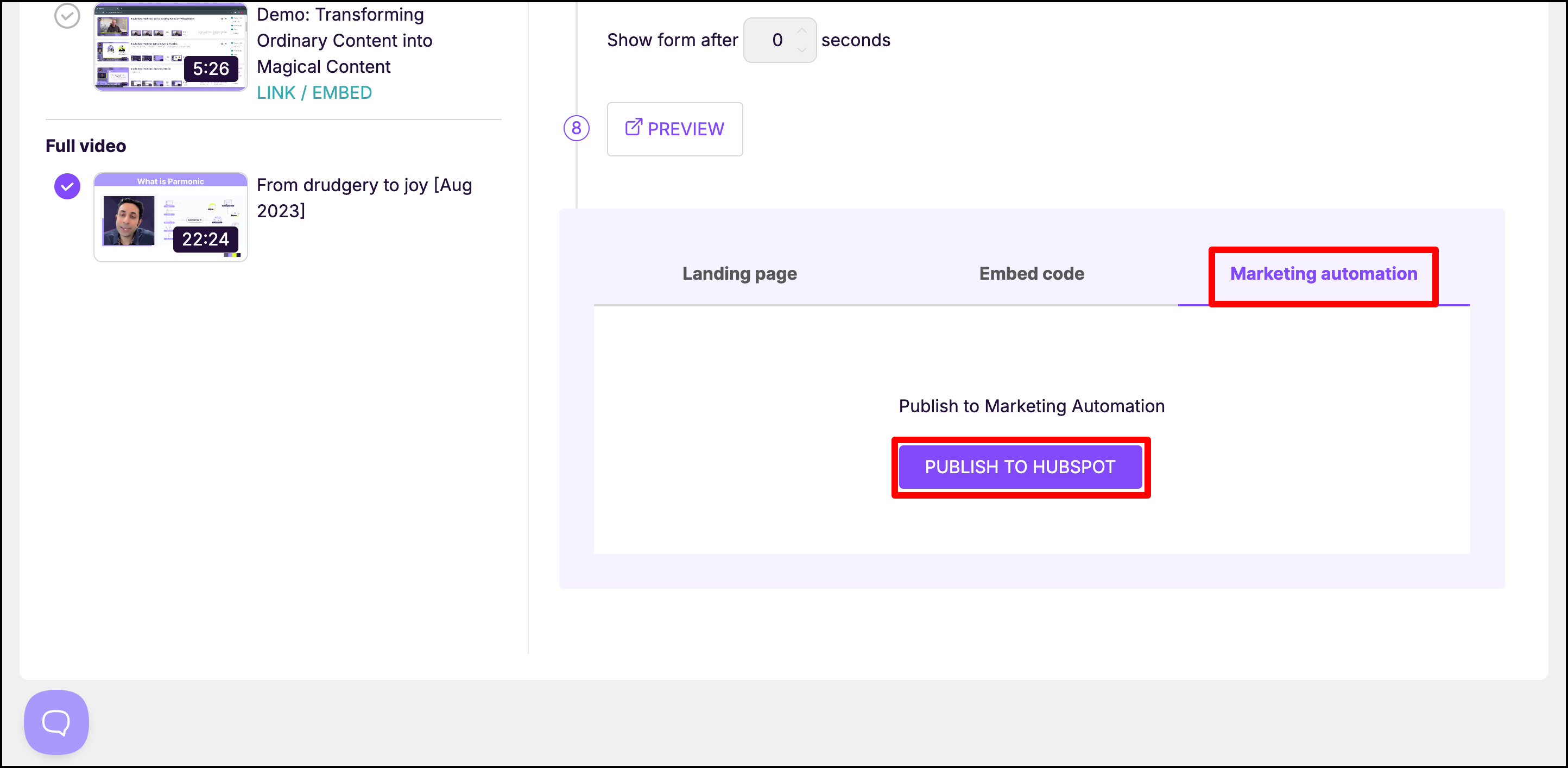The image size is (1568, 768).
Task: Uncheck the From drudgery to joy video
Action: 67,186
